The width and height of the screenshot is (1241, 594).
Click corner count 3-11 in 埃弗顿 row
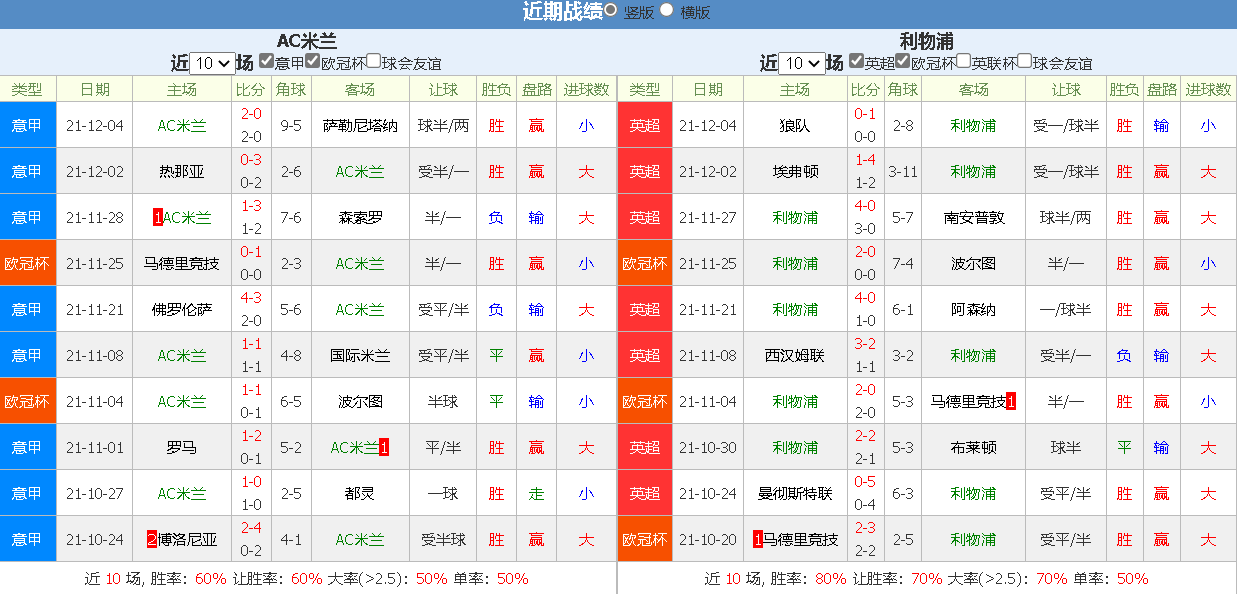point(903,171)
